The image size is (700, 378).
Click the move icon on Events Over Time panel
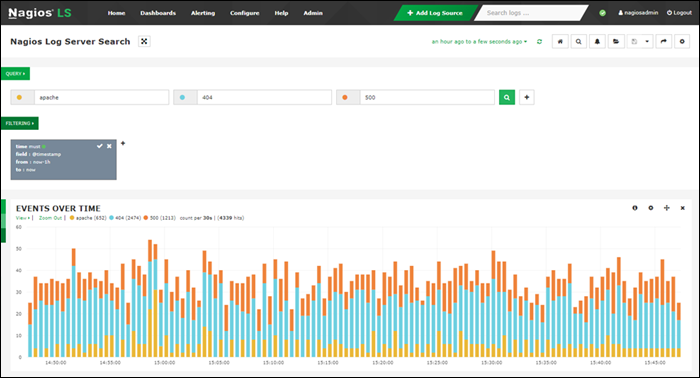tap(667, 208)
